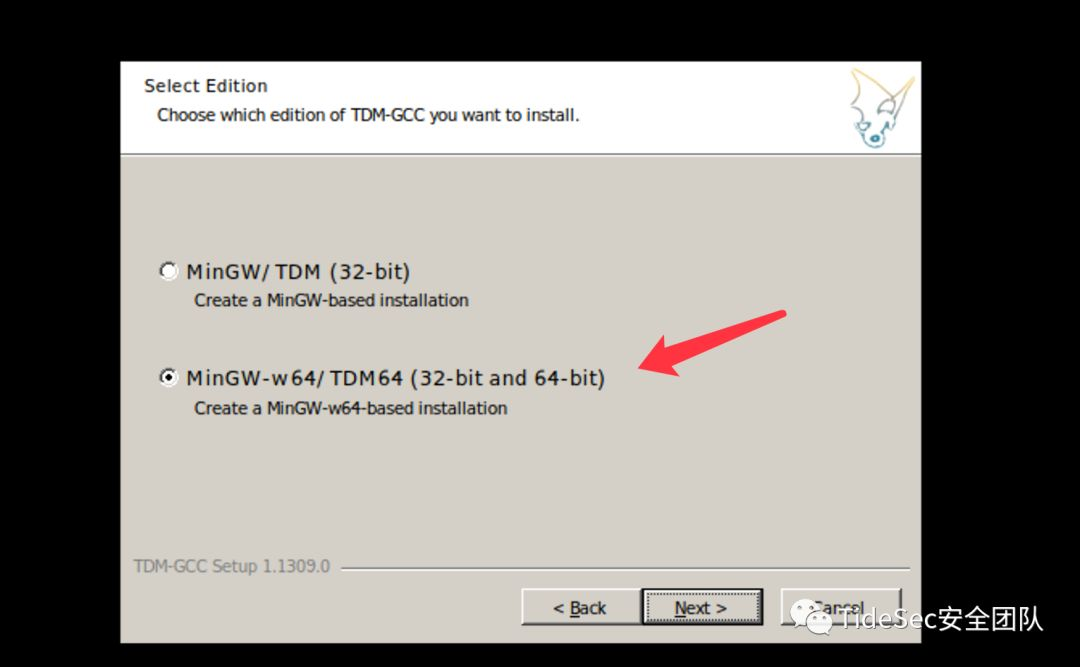This screenshot has height=667, width=1080.
Task: Click "Create a MinGW-based installation" description
Action: (x=331, y=300)
